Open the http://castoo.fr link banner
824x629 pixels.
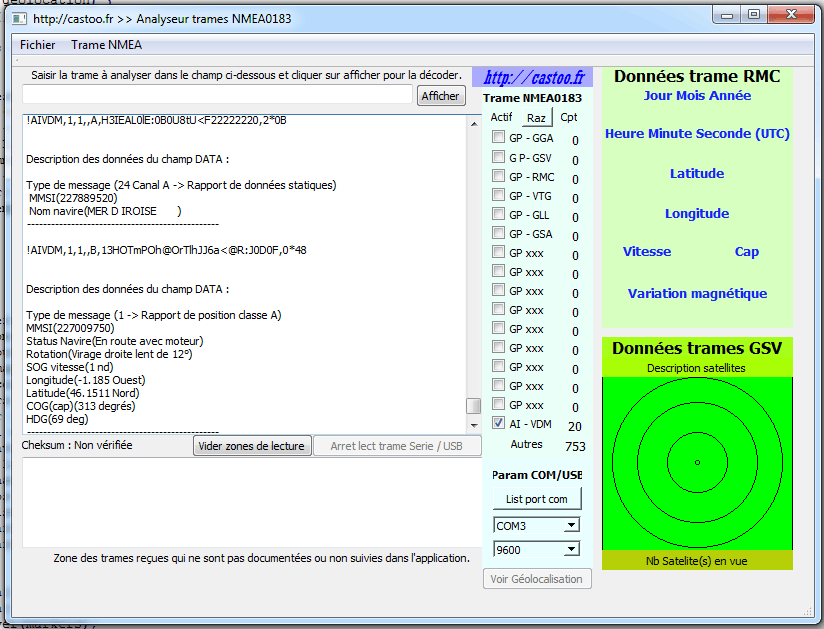pos(533,78)
